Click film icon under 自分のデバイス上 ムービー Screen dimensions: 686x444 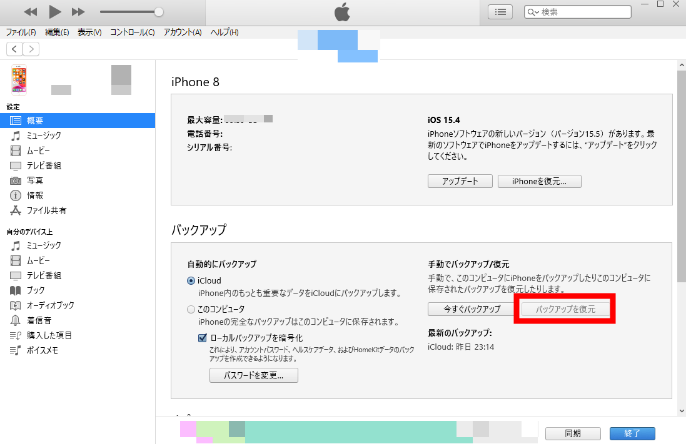click(x=15, y=260)
